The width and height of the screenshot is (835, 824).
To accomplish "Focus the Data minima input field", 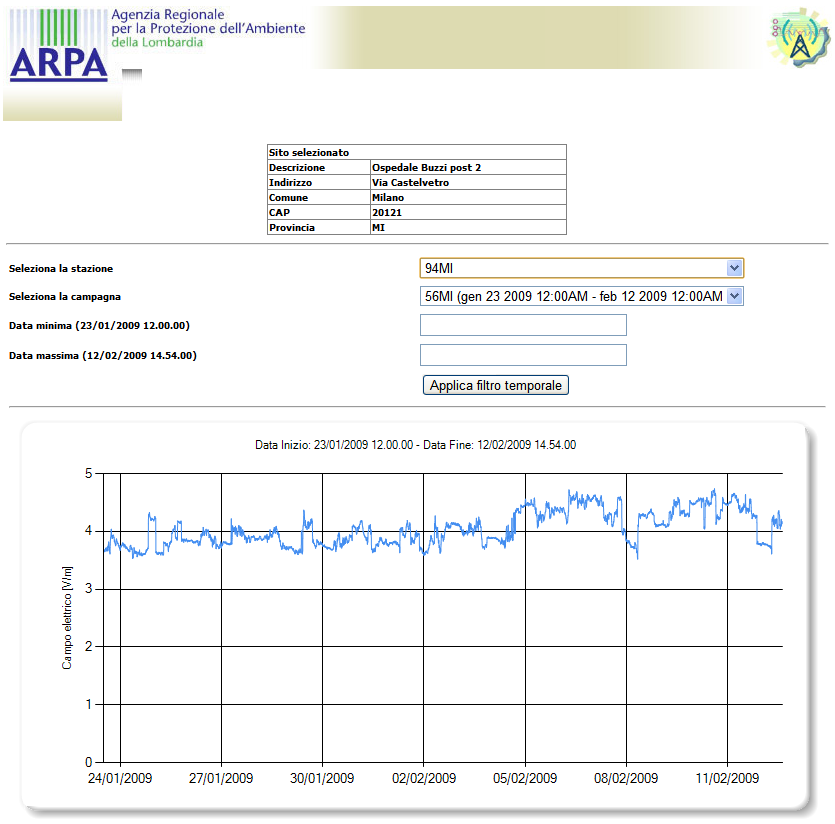I will [x=523, y=325].
